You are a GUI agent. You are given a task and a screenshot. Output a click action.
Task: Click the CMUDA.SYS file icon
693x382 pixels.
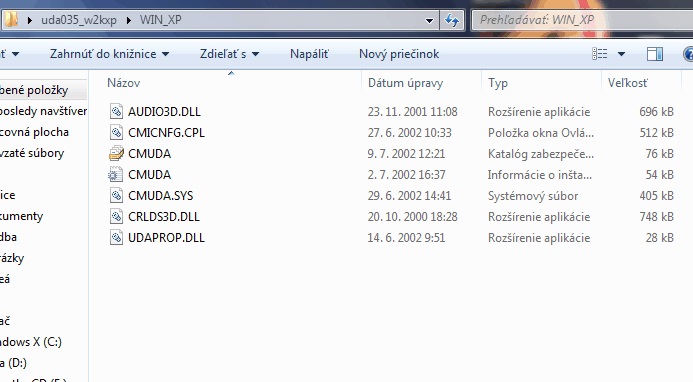tap(116, 195)
